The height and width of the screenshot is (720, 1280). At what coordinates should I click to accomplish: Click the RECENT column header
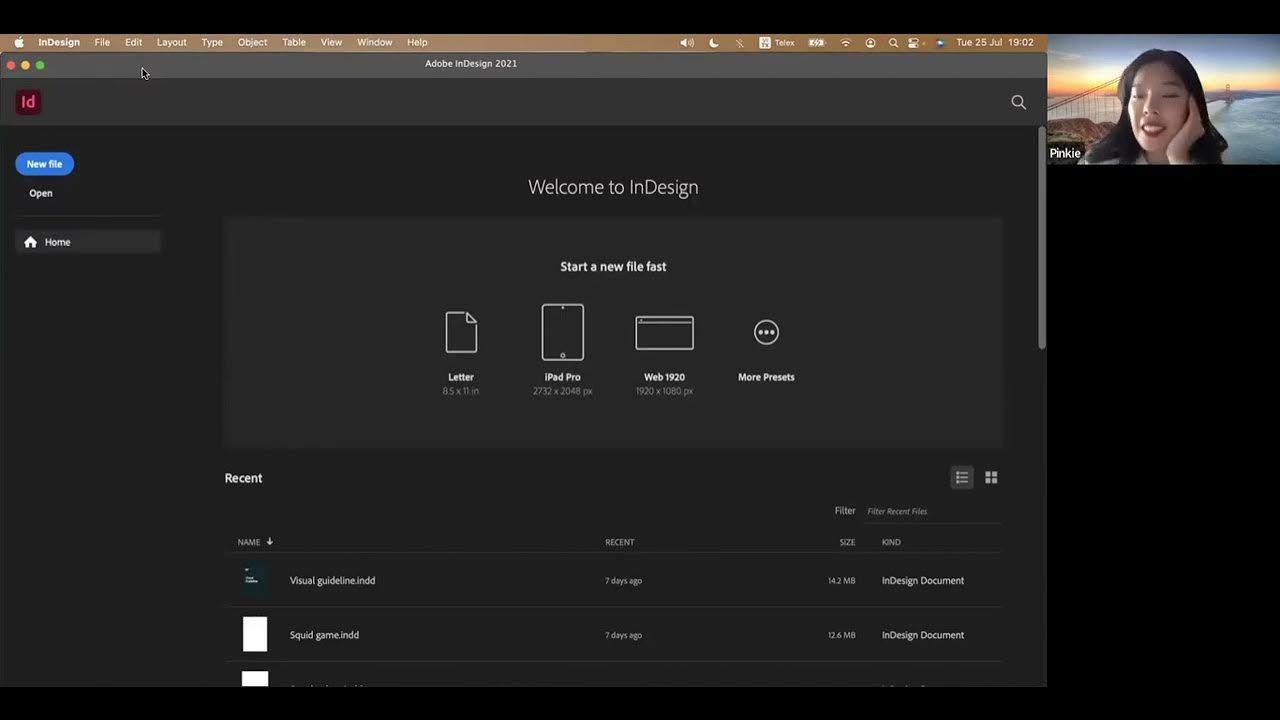[x=620, y=542]
